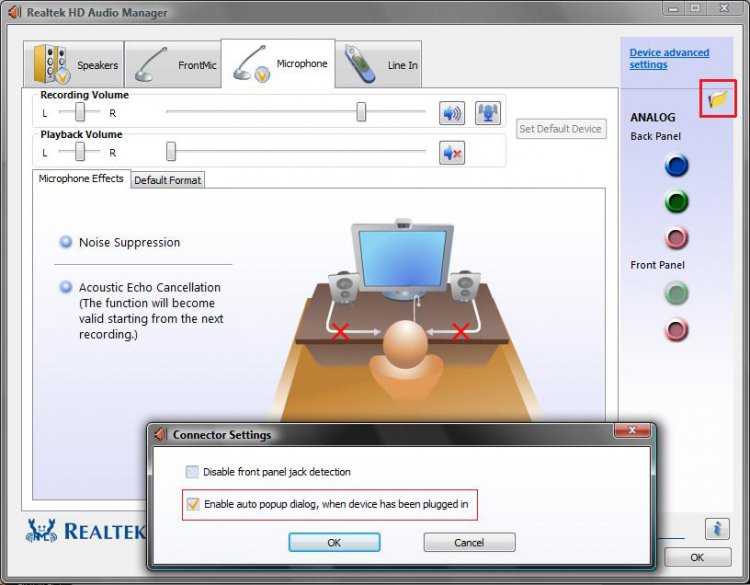Click the recording volume mute speaker icon
The height and width of the screenshot is (585, 750).
point(452,113)
